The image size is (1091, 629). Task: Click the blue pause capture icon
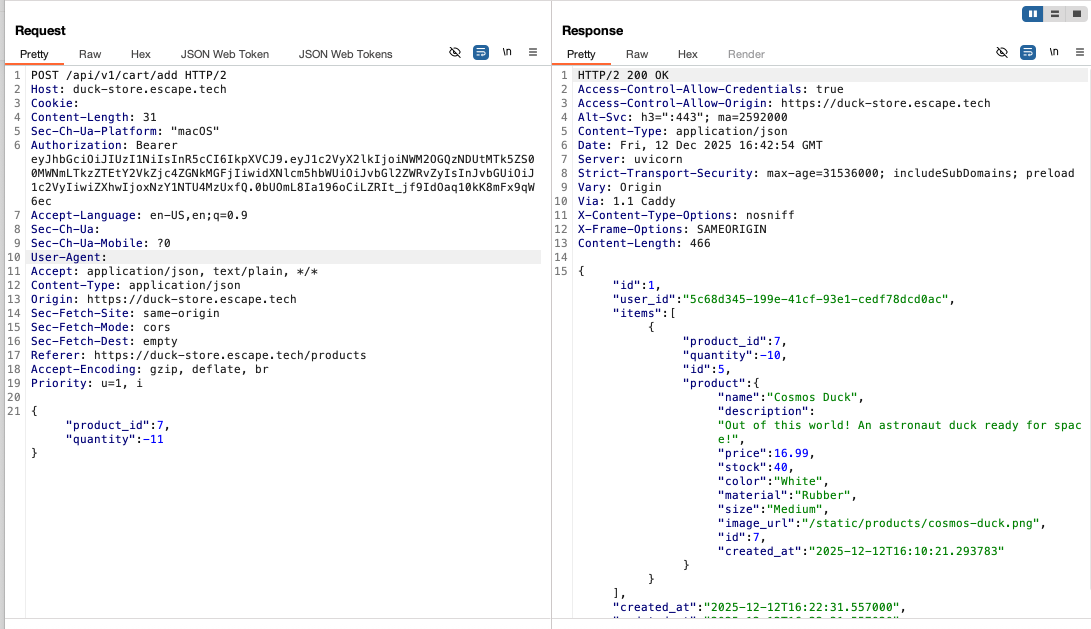click(1035, 14)
